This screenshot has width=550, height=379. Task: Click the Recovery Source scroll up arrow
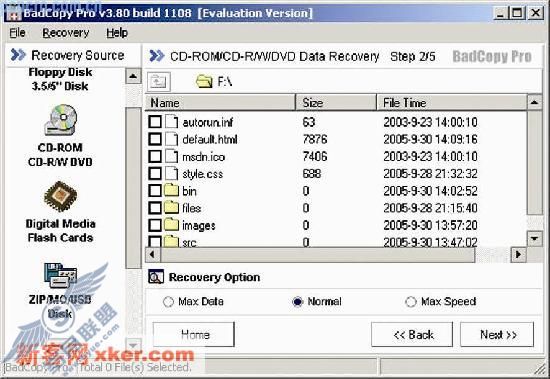point(133,76)
